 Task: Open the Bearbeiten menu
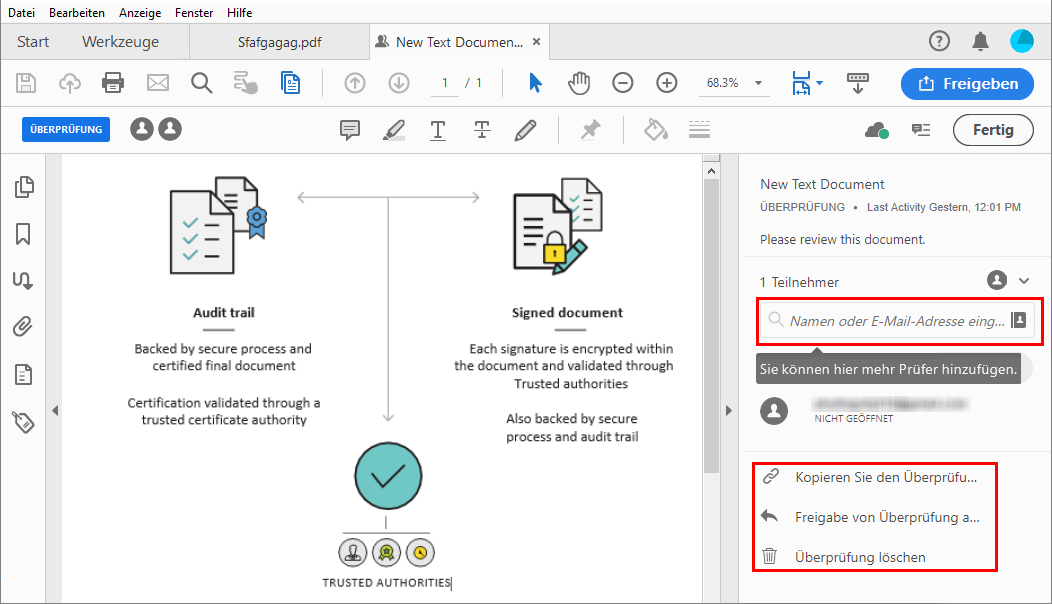coord(76,13)
